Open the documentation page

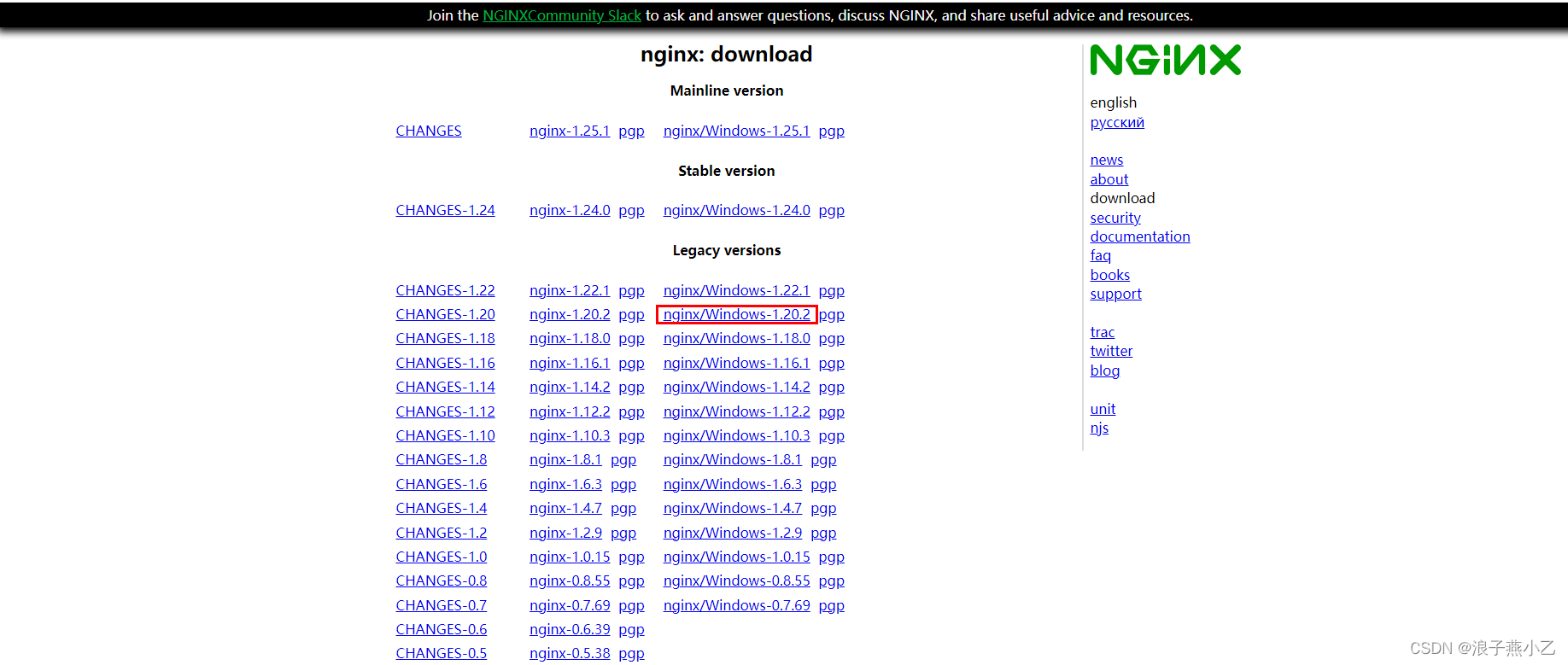pyautogui.click(x=1139, y=236)
